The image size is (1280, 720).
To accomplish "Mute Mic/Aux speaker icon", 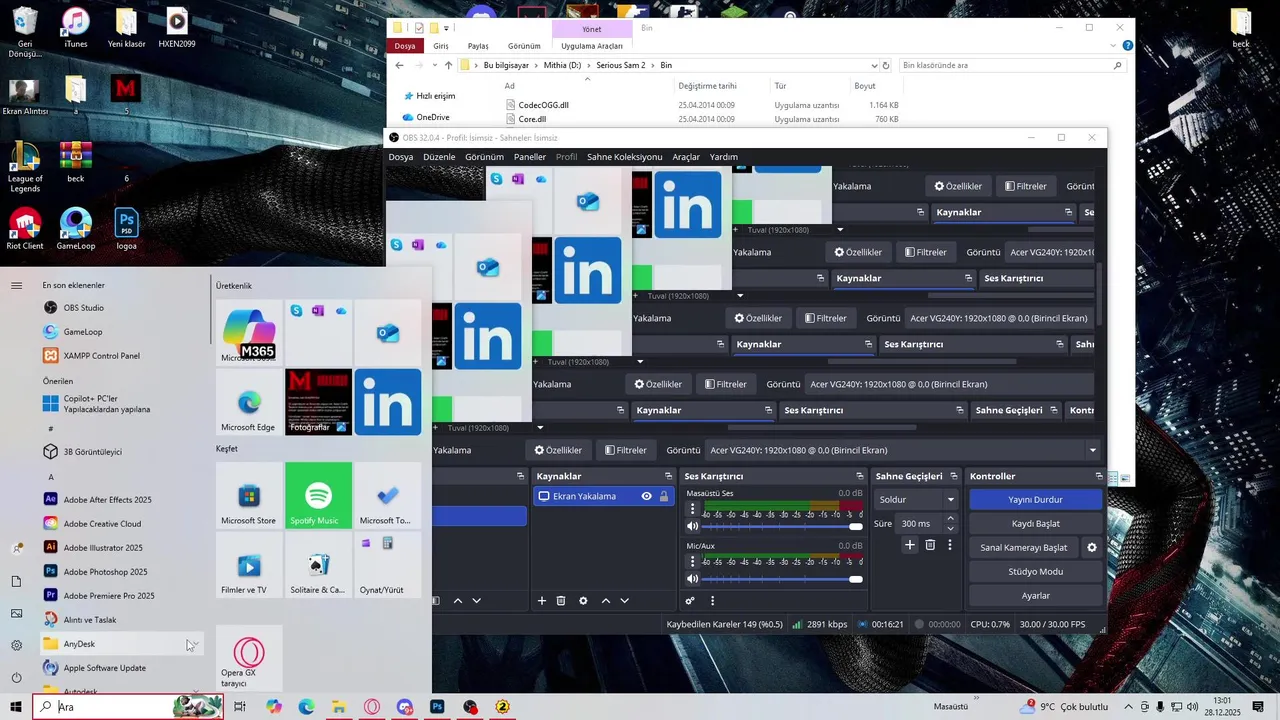I will (692, 579).
